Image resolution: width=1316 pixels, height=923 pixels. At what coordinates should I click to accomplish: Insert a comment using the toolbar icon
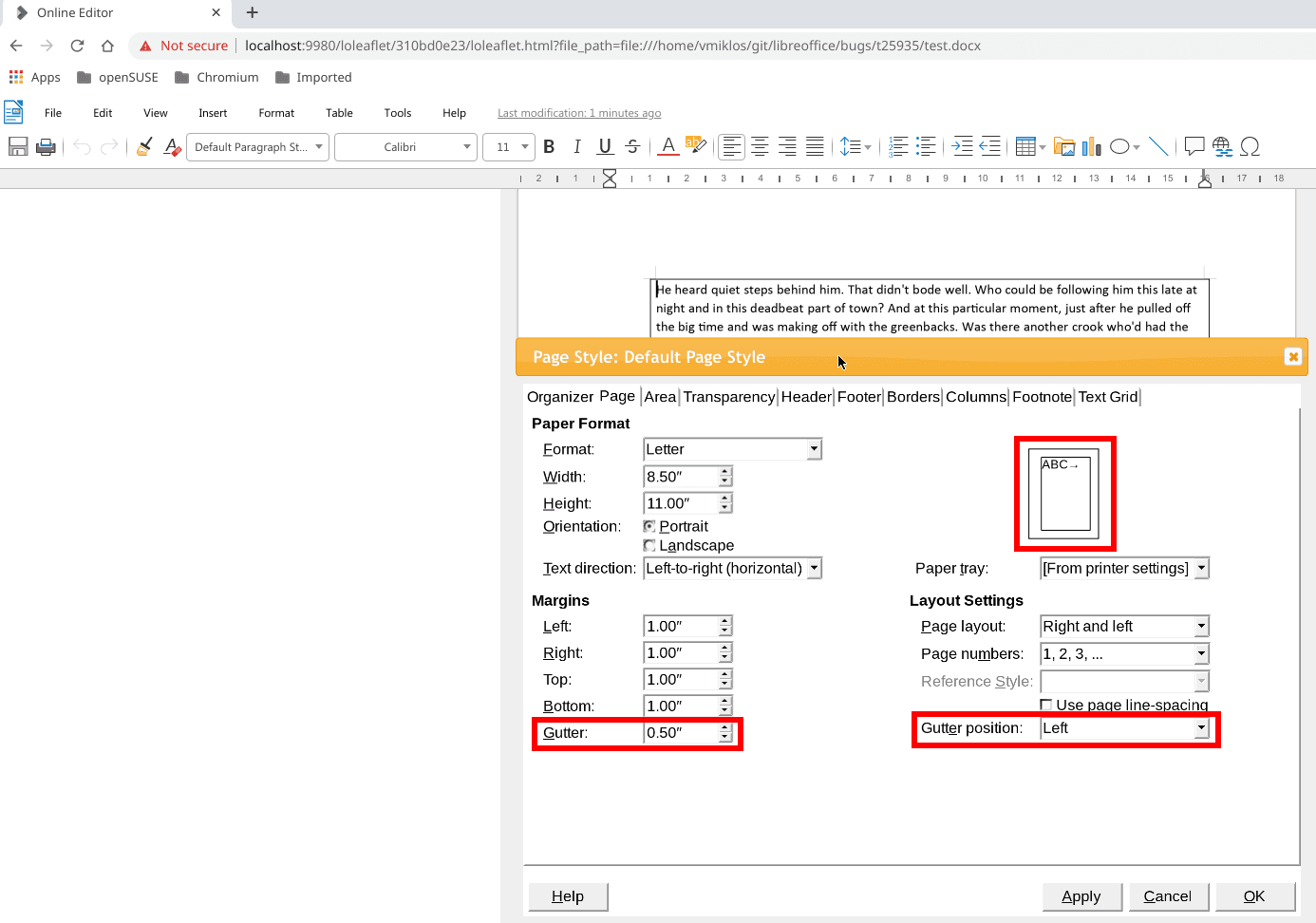coord(1194,146)
